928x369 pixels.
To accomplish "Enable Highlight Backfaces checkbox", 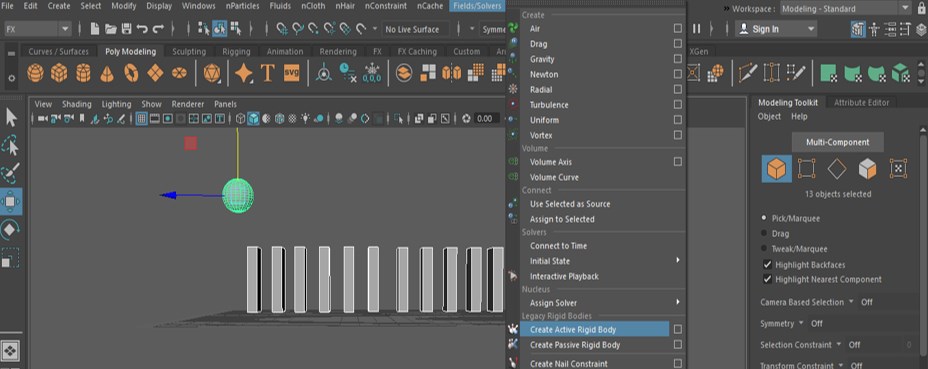I will [x=768, y=265].
